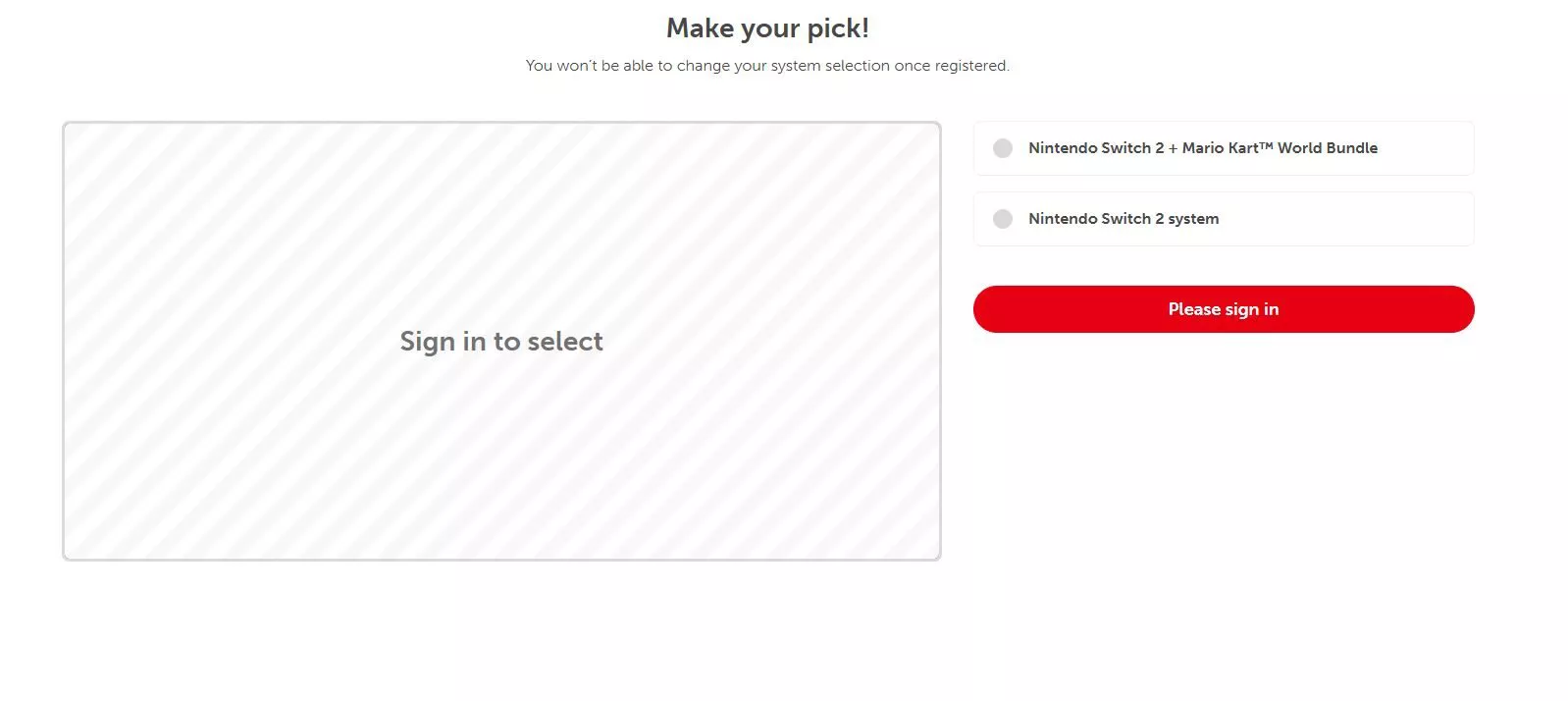Click the grey circle beside Switch 2 system
1568x701 pixels.
(x=1003, y=219)
